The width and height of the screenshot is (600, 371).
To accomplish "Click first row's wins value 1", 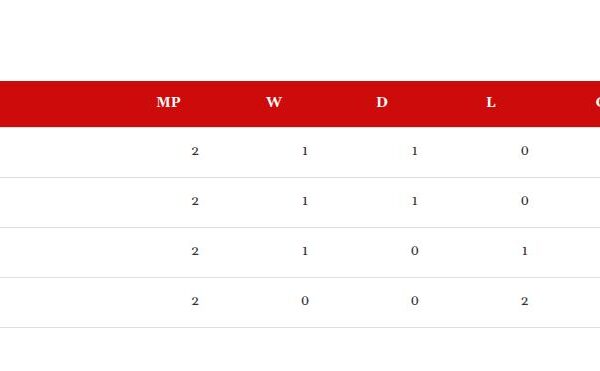I will [x=305, y=151].
